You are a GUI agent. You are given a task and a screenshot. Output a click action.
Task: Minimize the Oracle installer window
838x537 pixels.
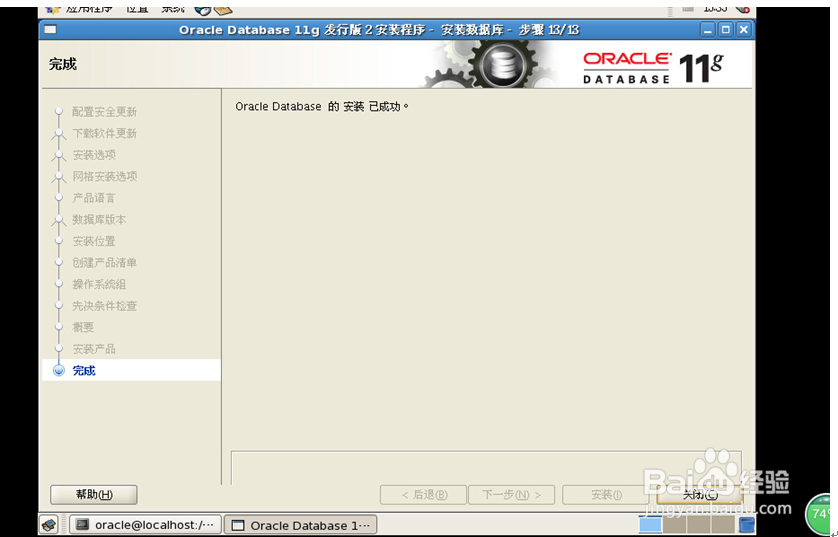(x=708, y=30)
